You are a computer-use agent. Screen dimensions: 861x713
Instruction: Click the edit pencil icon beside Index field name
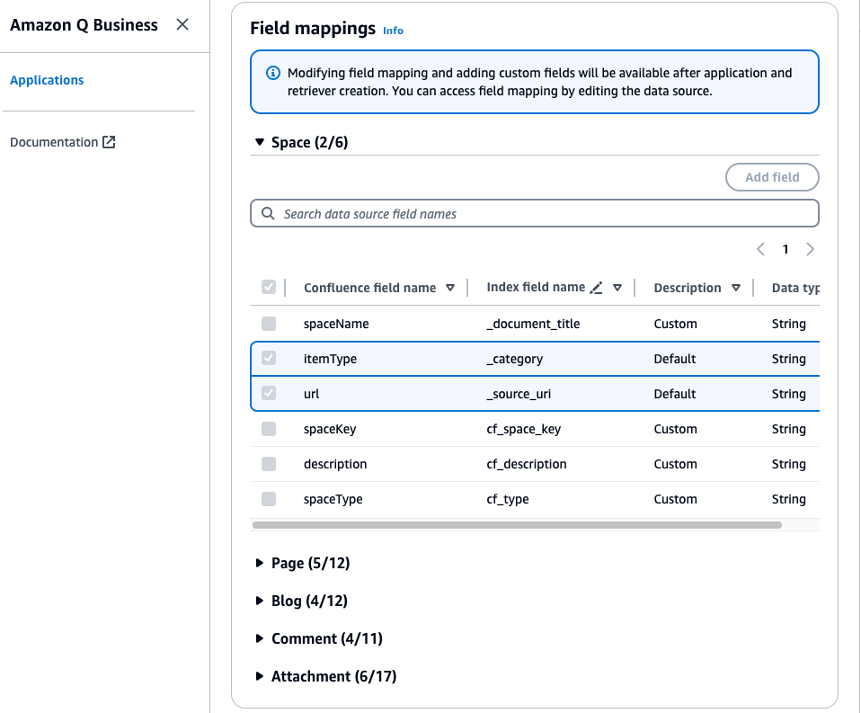click(596, 288)
